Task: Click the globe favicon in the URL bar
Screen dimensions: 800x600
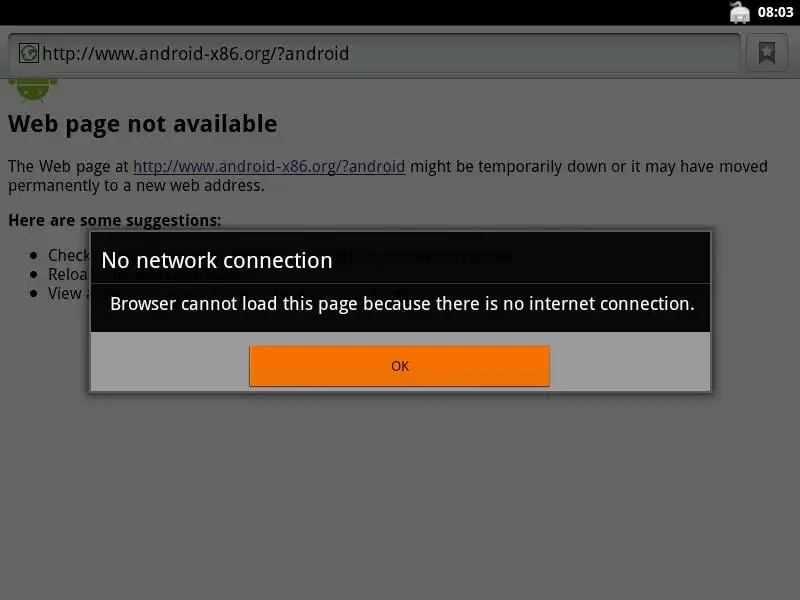Action: tap(29, 53)
